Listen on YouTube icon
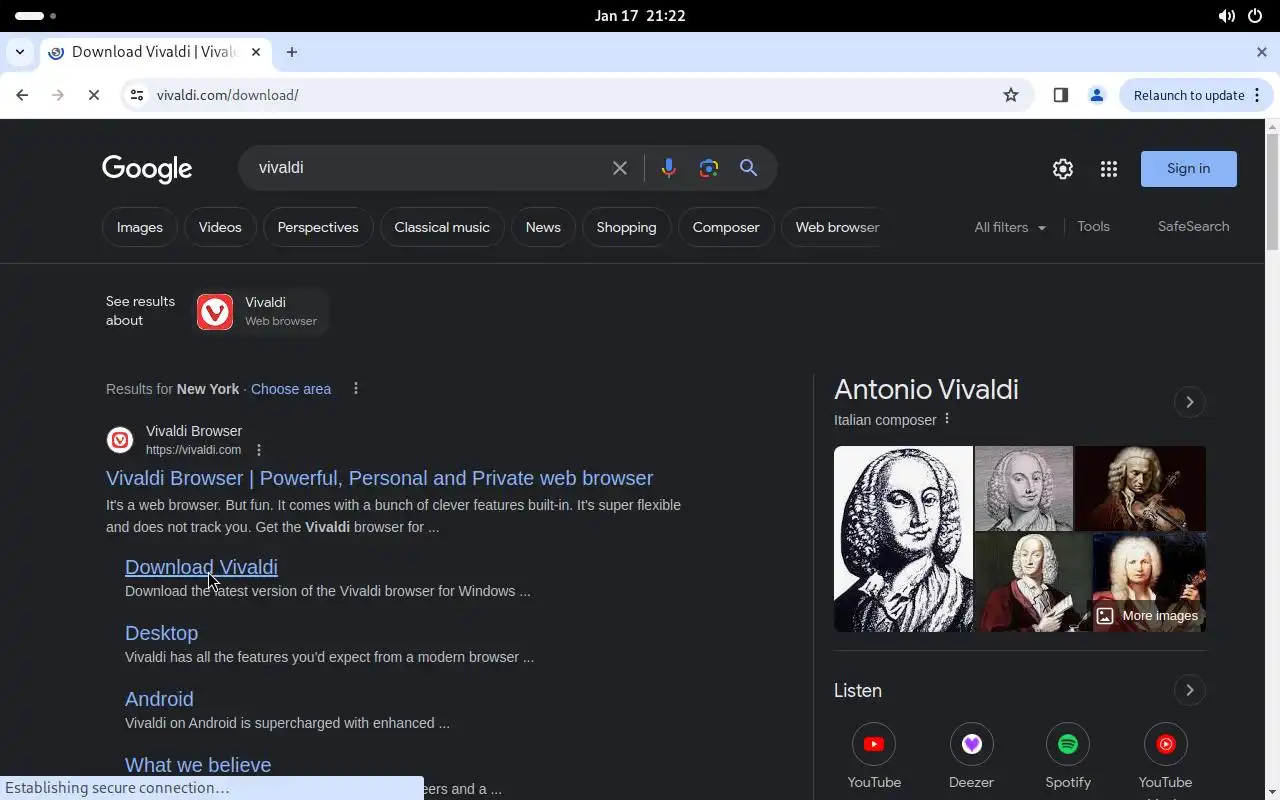This screenshot has width=1280, height=800. click(874, 744)
